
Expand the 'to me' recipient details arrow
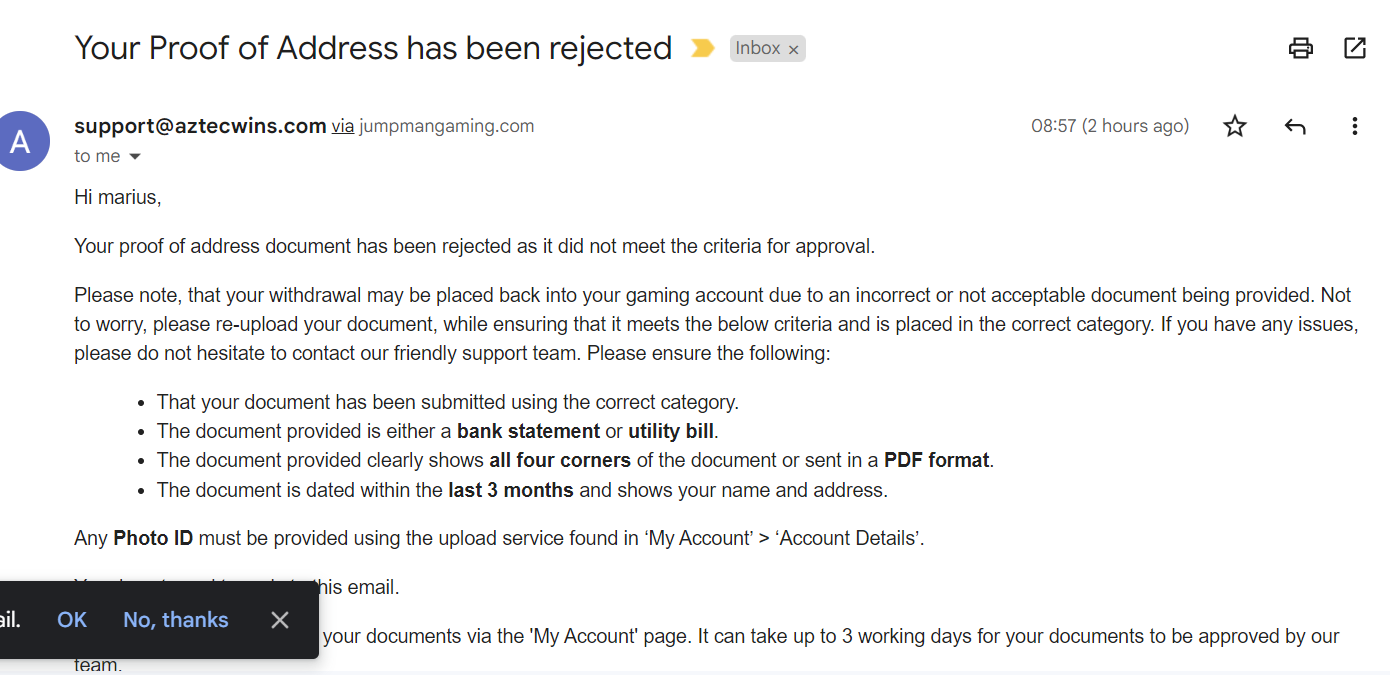point(135,157)
